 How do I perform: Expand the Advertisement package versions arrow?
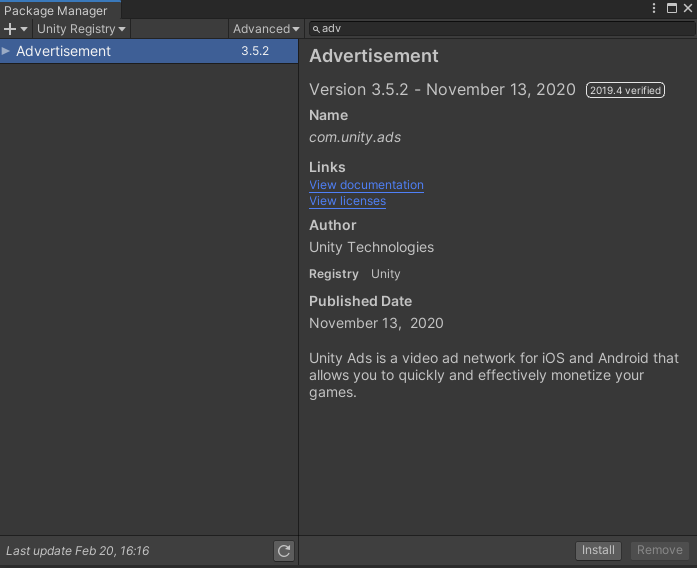[x=6, y=51]
